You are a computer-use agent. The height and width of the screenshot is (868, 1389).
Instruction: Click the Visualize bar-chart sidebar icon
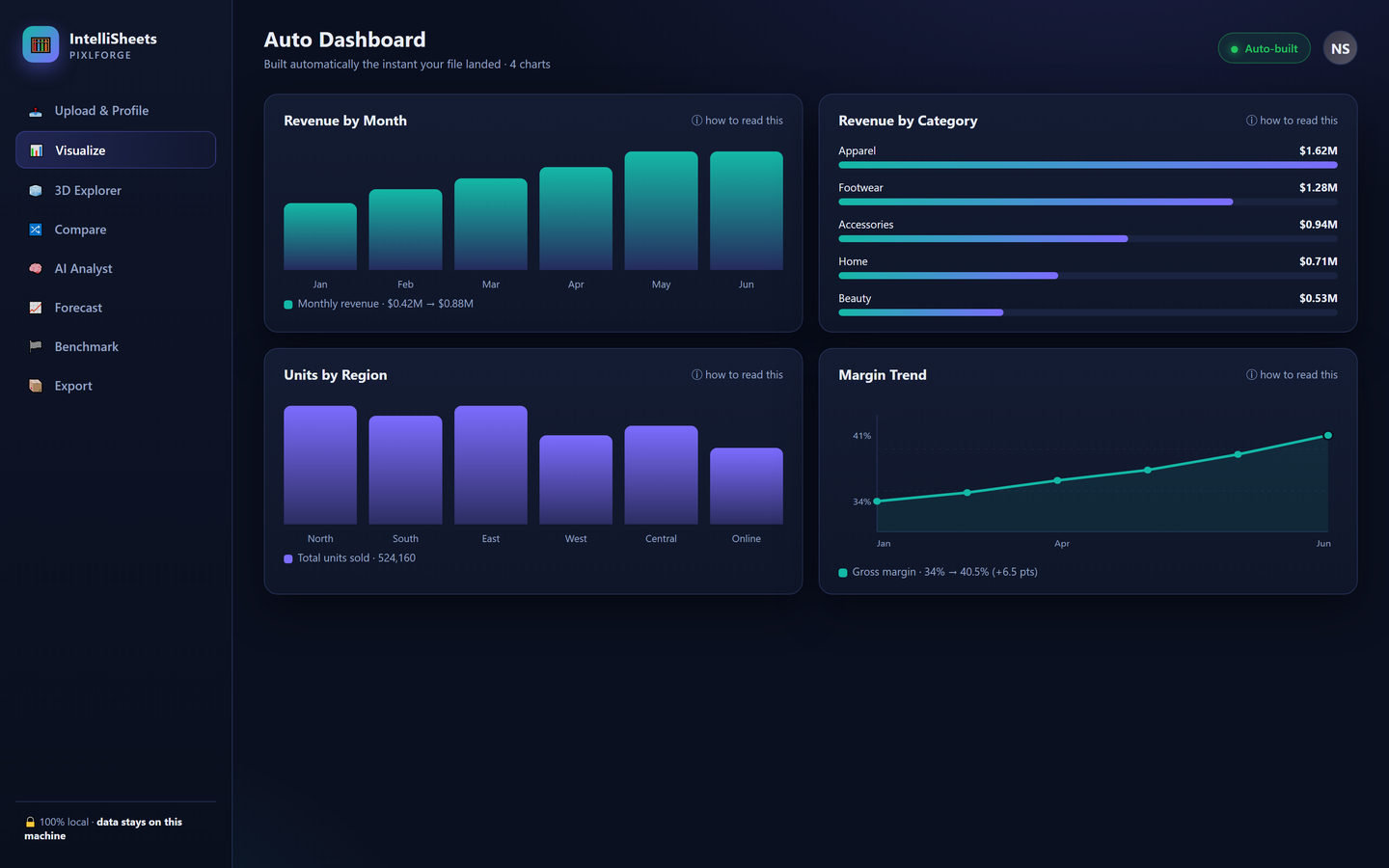tap(36, 150)
